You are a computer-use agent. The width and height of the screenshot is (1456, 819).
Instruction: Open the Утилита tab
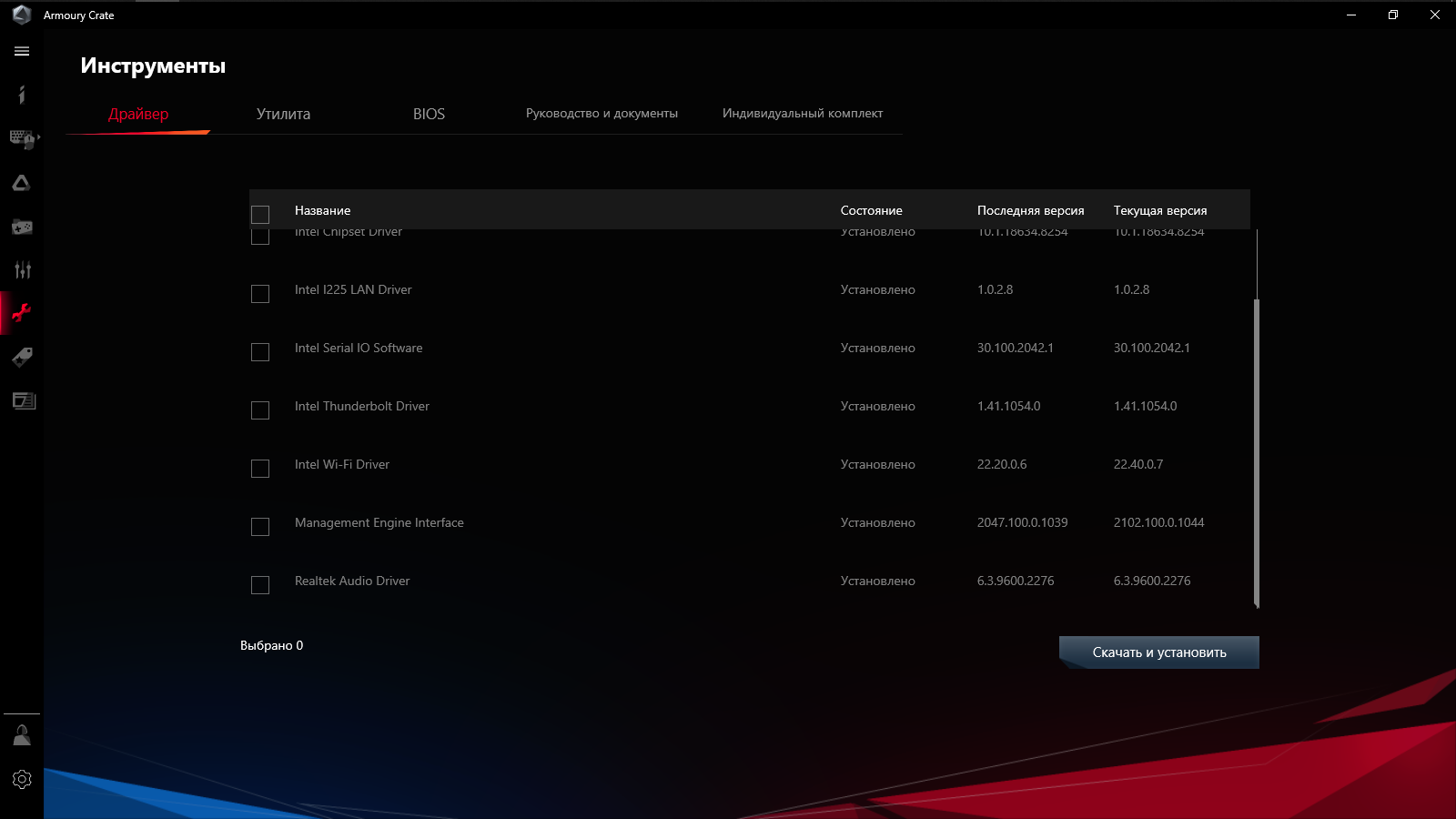pos(283,114)
